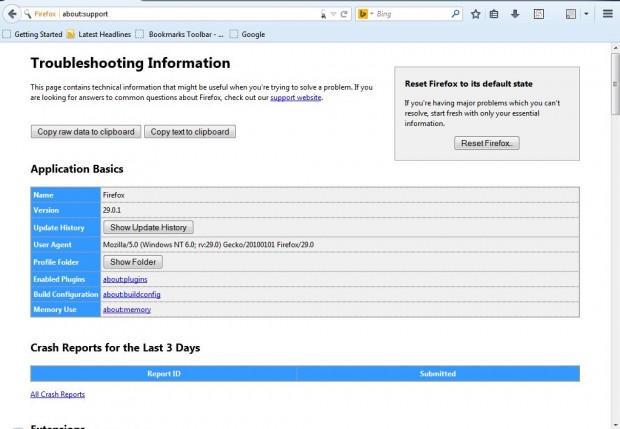Click the Submitted column header
Image resolution: width=620 pixels, height=429 pixels.
pos(438,374)
